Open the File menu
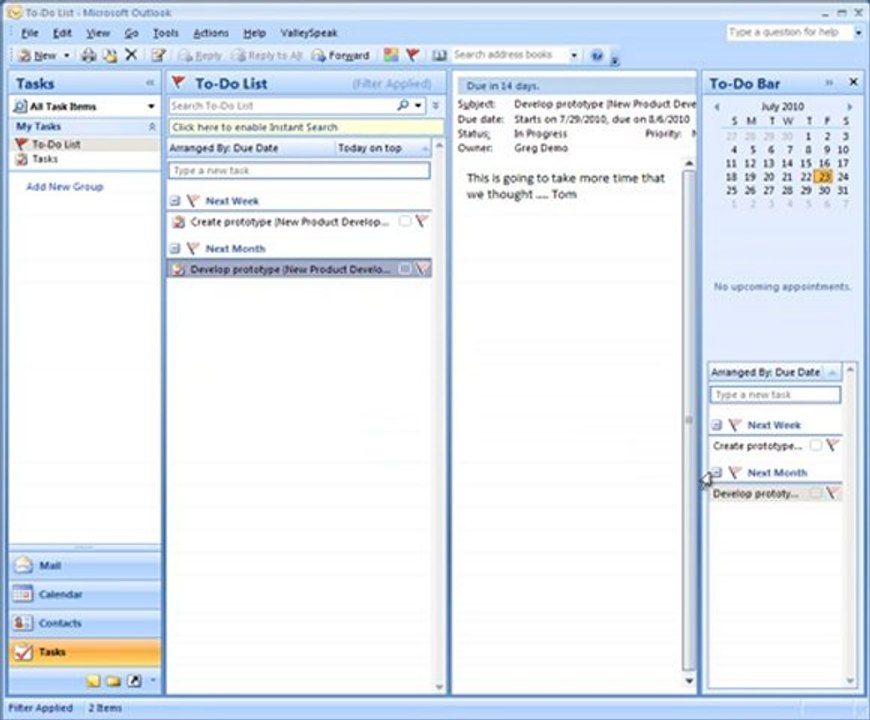The height and width of the screenshot is (720, 870). [x=29, y=33]
